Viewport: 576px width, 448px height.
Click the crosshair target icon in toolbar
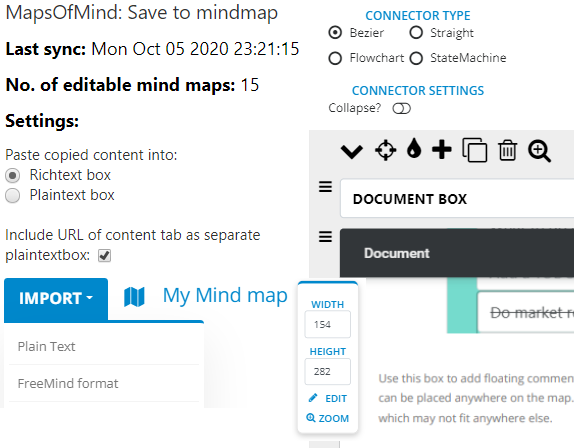click(385, 150)
